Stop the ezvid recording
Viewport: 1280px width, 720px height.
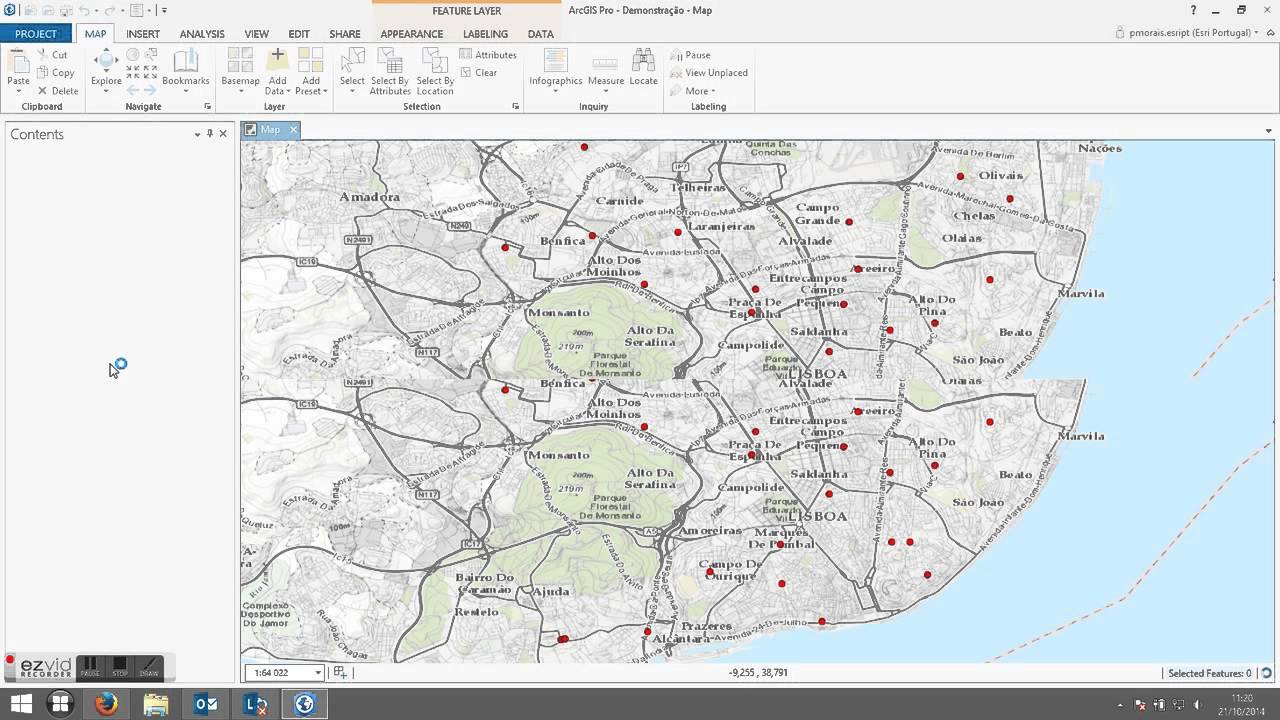(x=120, y=666)
